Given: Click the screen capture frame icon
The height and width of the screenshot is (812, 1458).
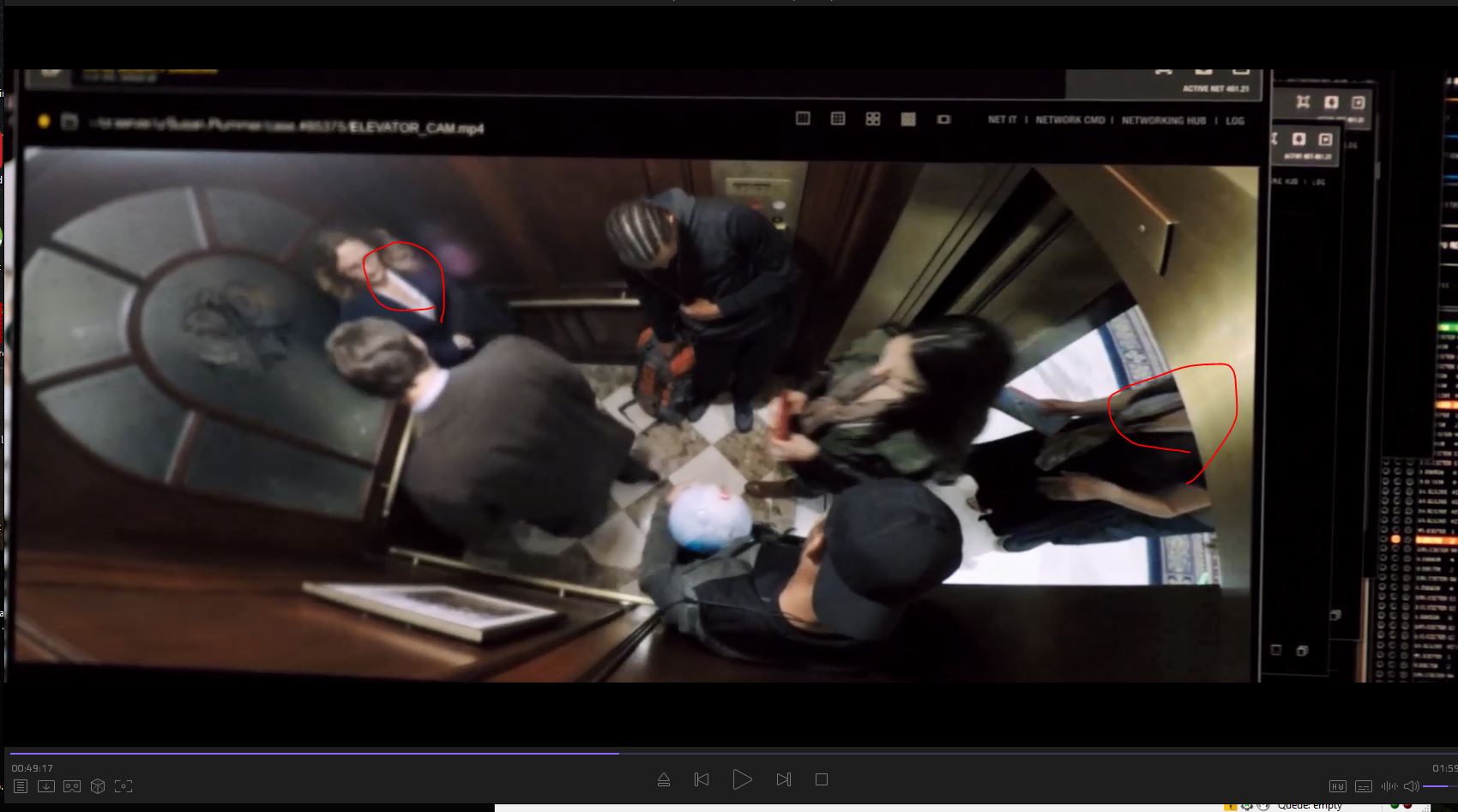Looking at the screenshot, I should [x=124, y=786].
